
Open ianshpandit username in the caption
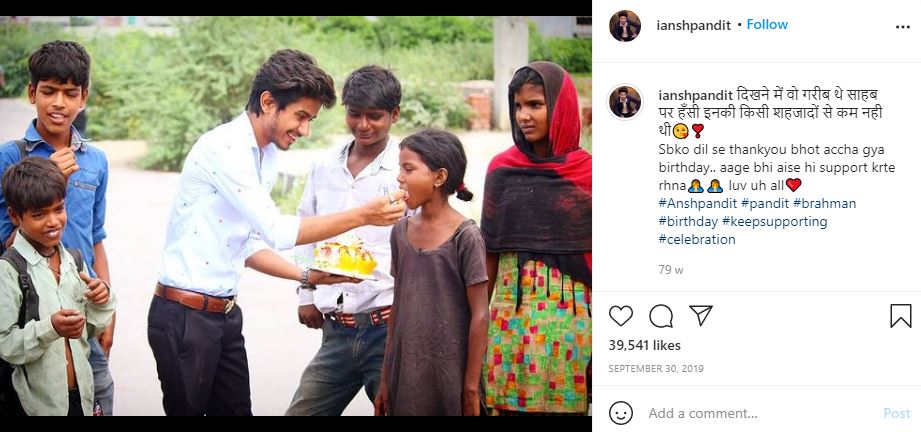[695, 95]
